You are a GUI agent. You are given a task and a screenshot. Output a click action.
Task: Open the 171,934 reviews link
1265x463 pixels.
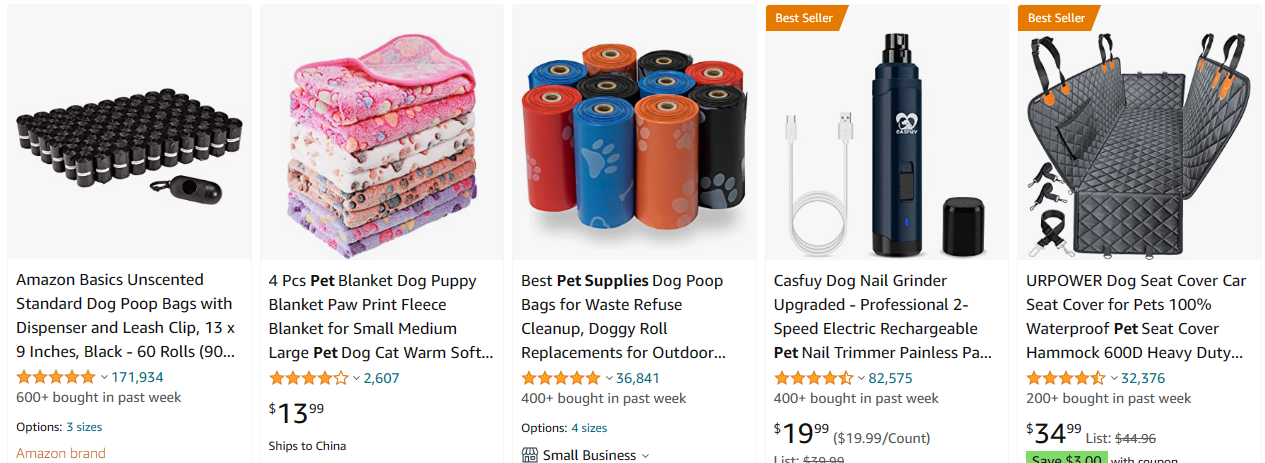click(x=137, y=377)
